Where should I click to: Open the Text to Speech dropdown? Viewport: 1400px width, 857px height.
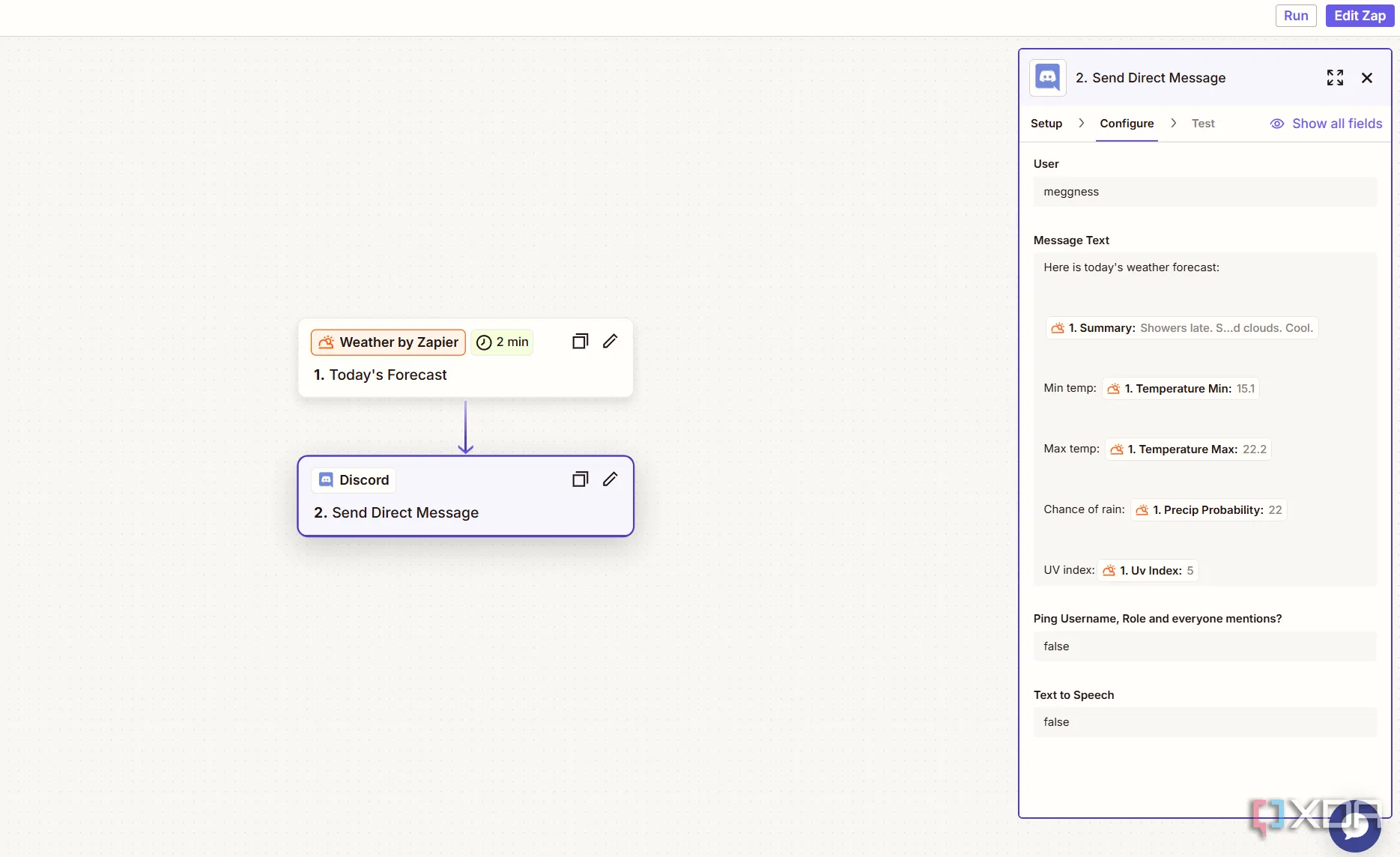(1204, 722)
